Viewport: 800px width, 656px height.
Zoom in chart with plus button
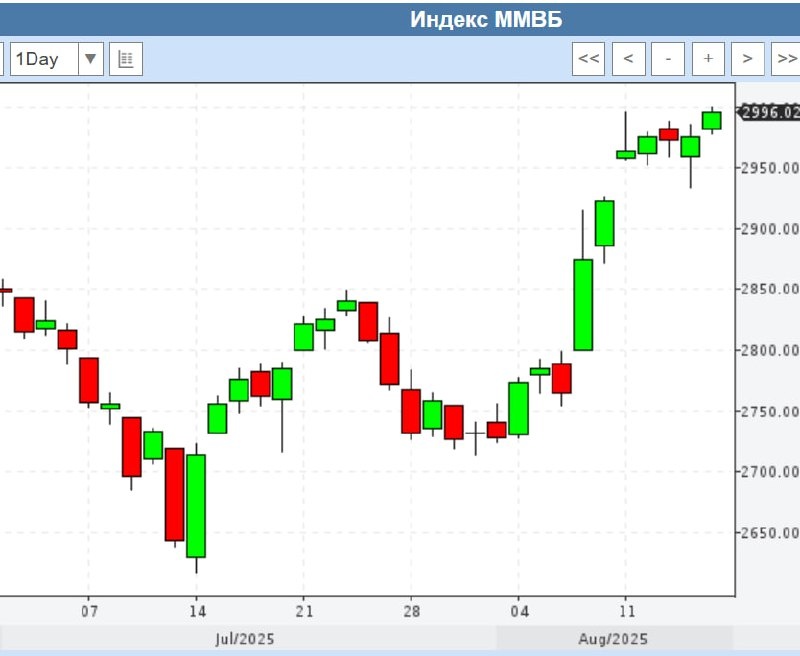click(708, 59)
